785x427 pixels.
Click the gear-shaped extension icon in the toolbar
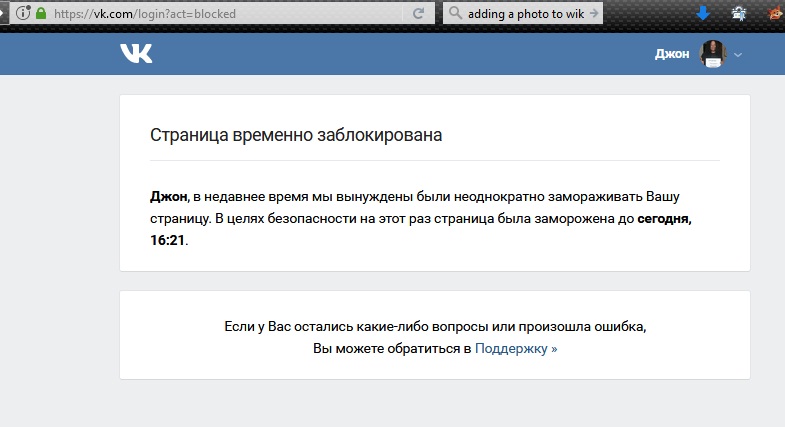pyautogui.click(x=739, y=14)
